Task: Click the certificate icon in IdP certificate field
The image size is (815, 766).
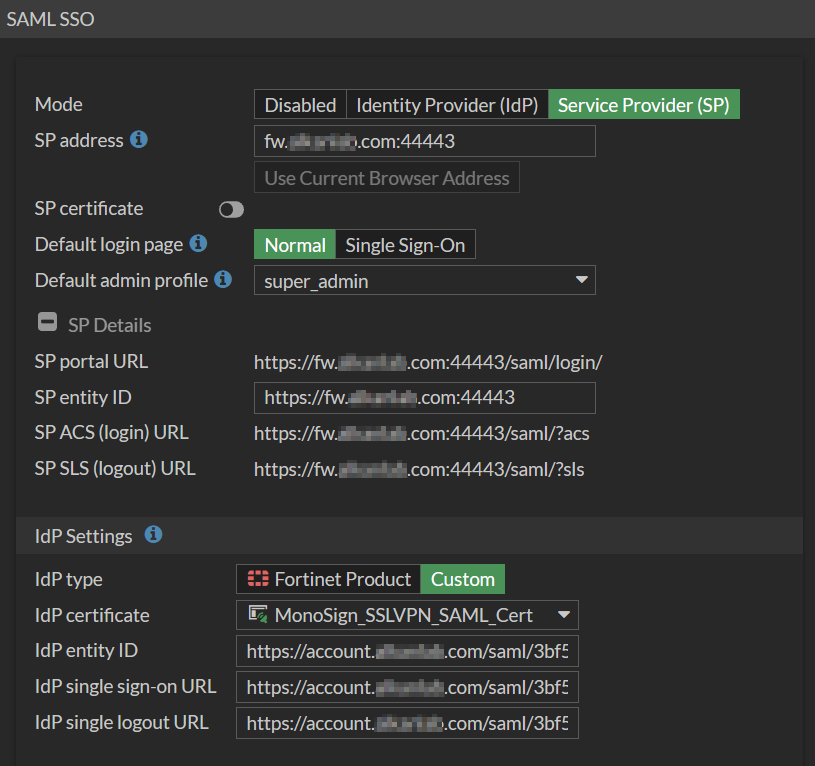Action: (257, 615)
